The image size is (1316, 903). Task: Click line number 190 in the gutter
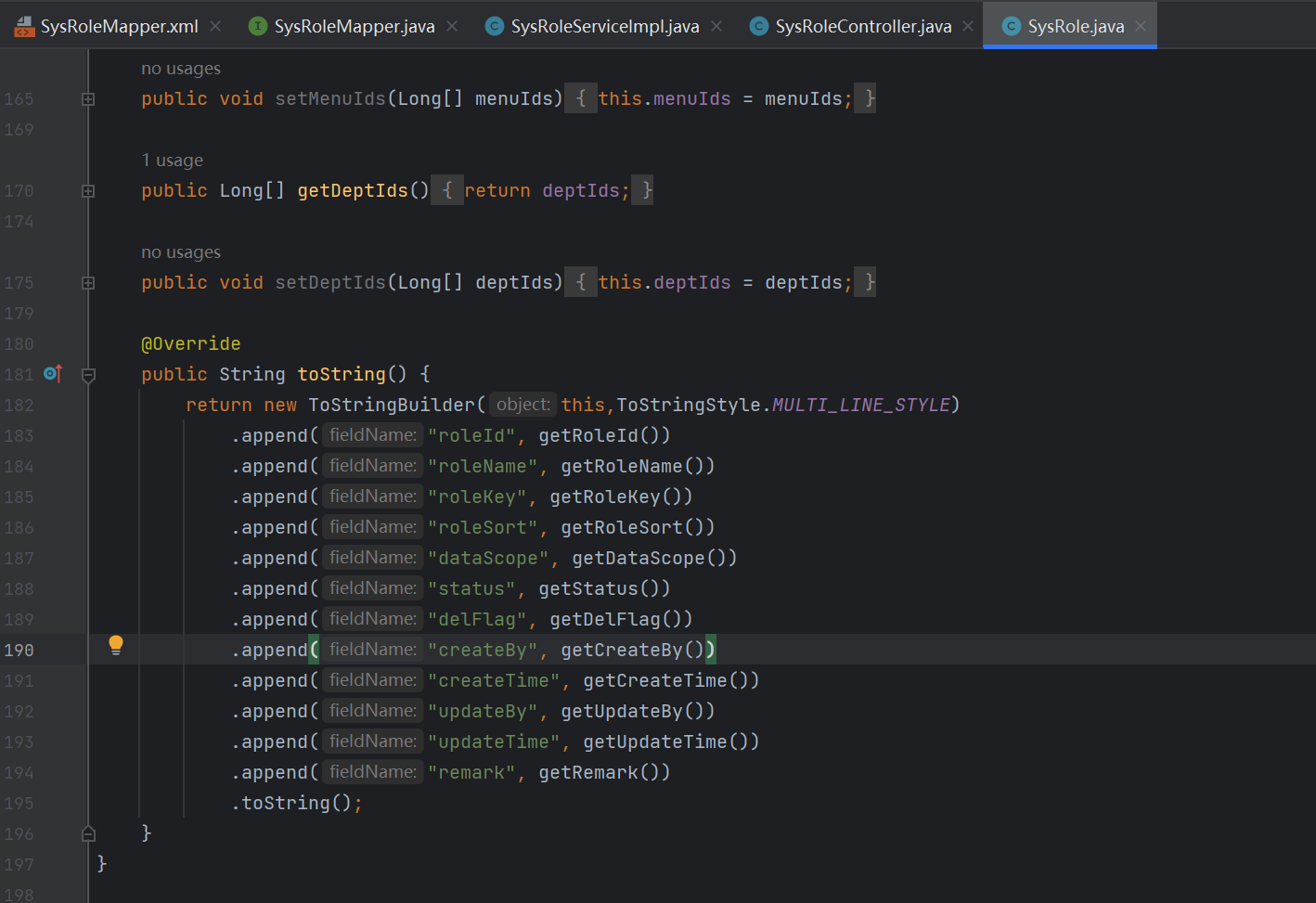19,651
